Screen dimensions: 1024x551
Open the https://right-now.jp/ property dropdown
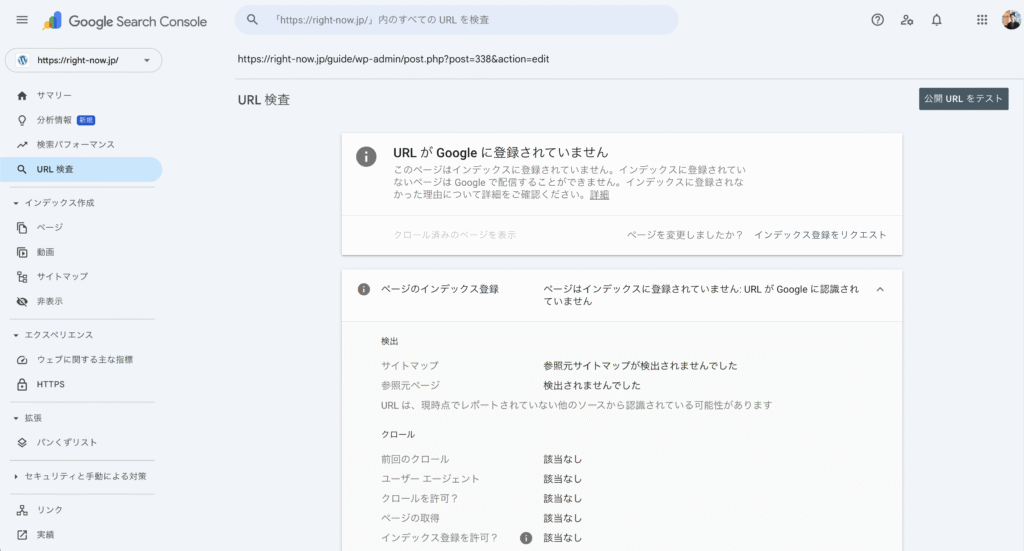coord(84,60)
